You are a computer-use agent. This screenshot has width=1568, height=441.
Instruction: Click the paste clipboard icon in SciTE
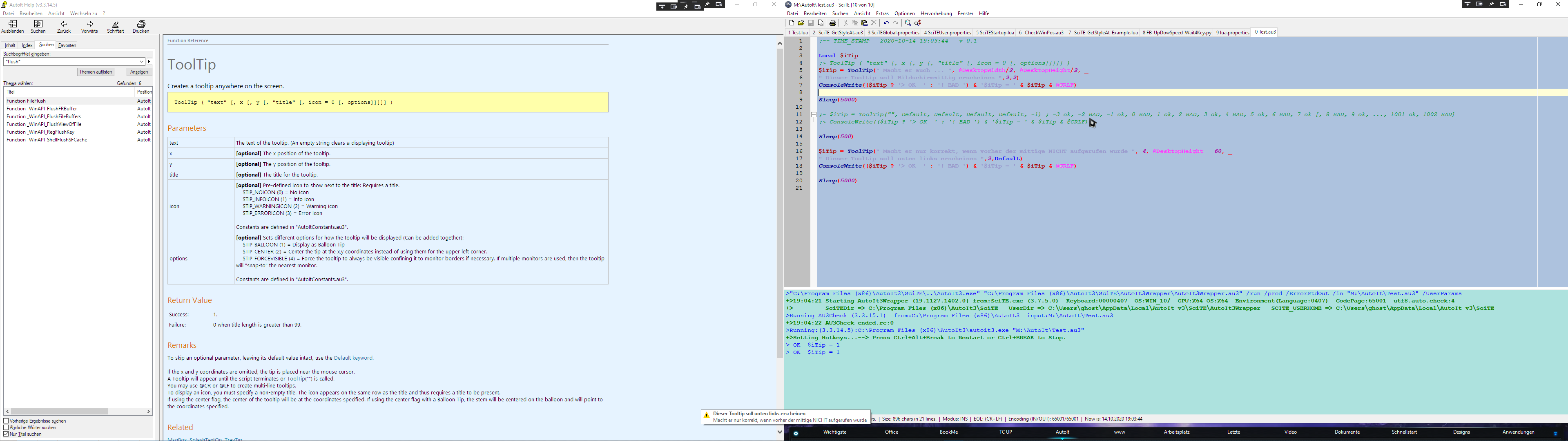tap(864, 23)
